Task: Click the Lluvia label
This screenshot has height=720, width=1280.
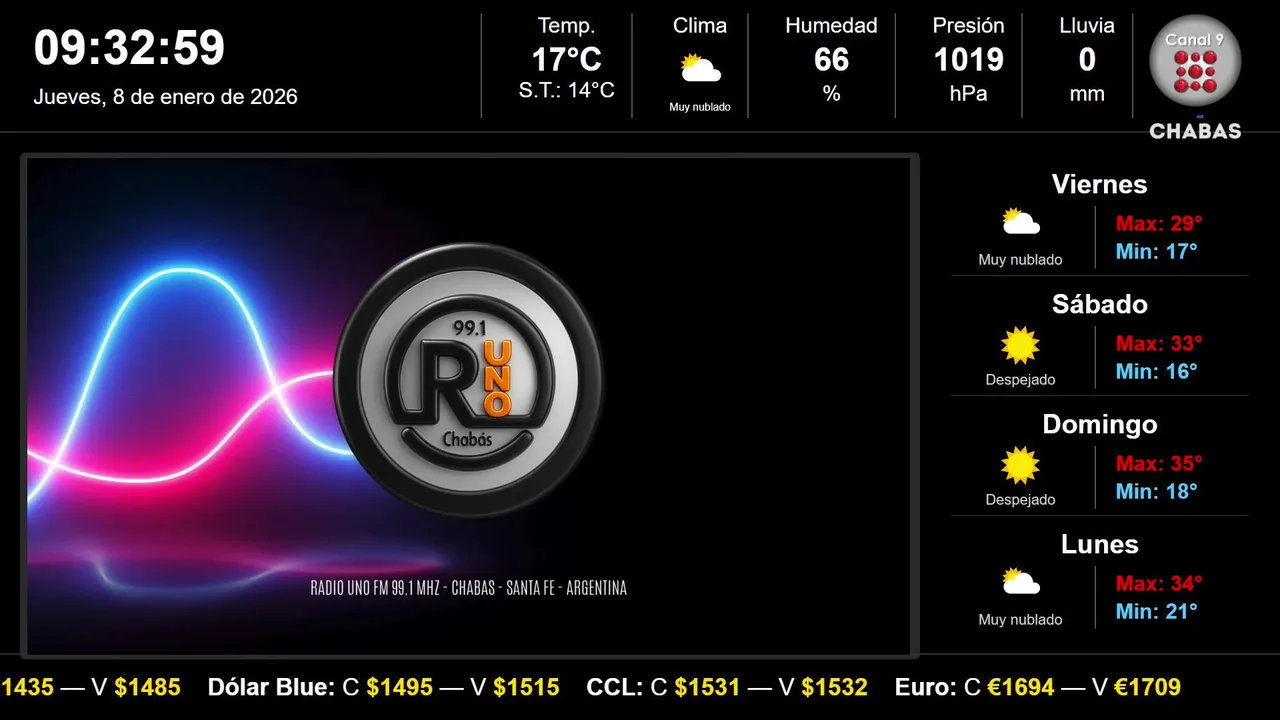Action: pos(1087,26)
